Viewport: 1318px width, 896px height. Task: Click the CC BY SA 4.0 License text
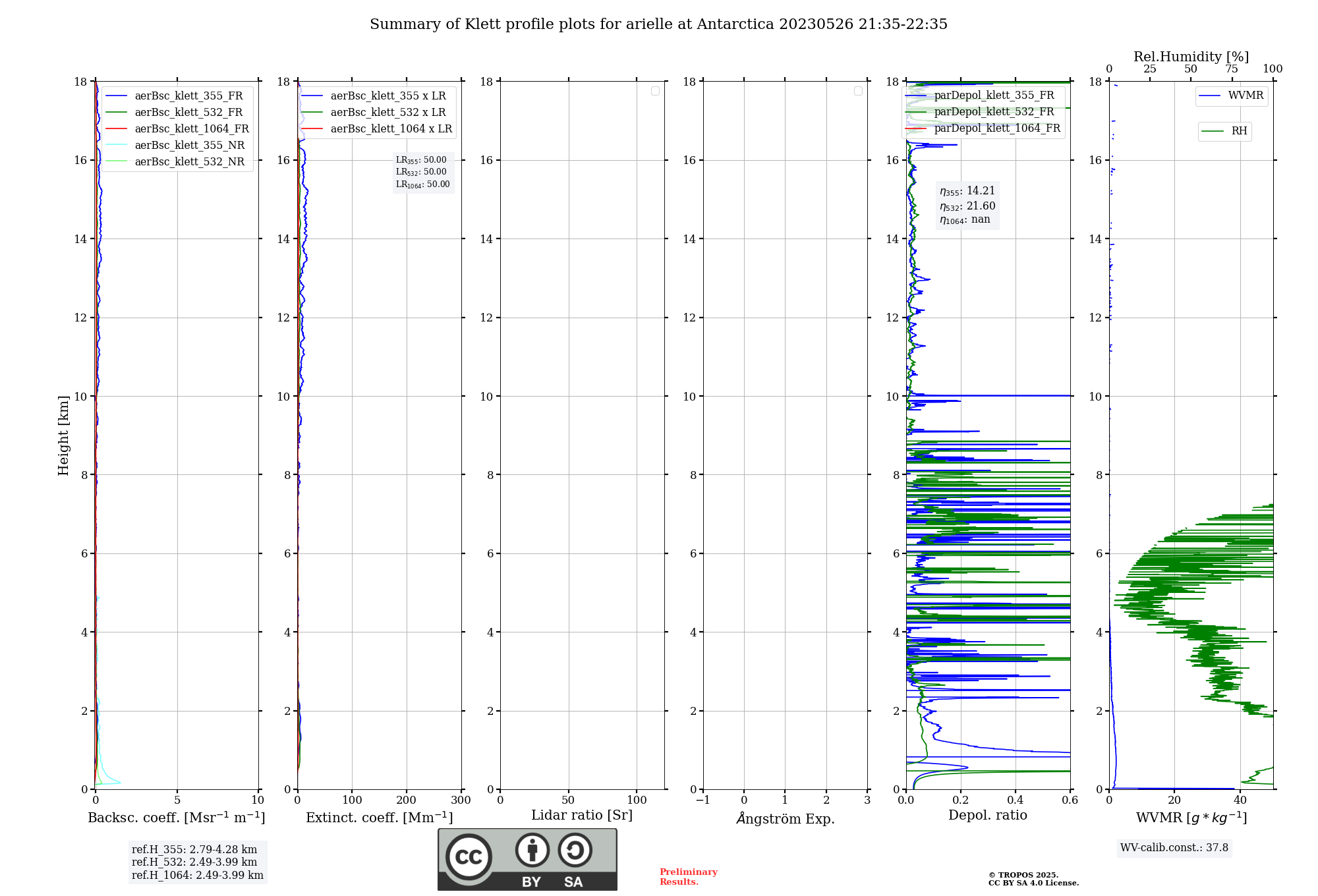point(1033,883)
